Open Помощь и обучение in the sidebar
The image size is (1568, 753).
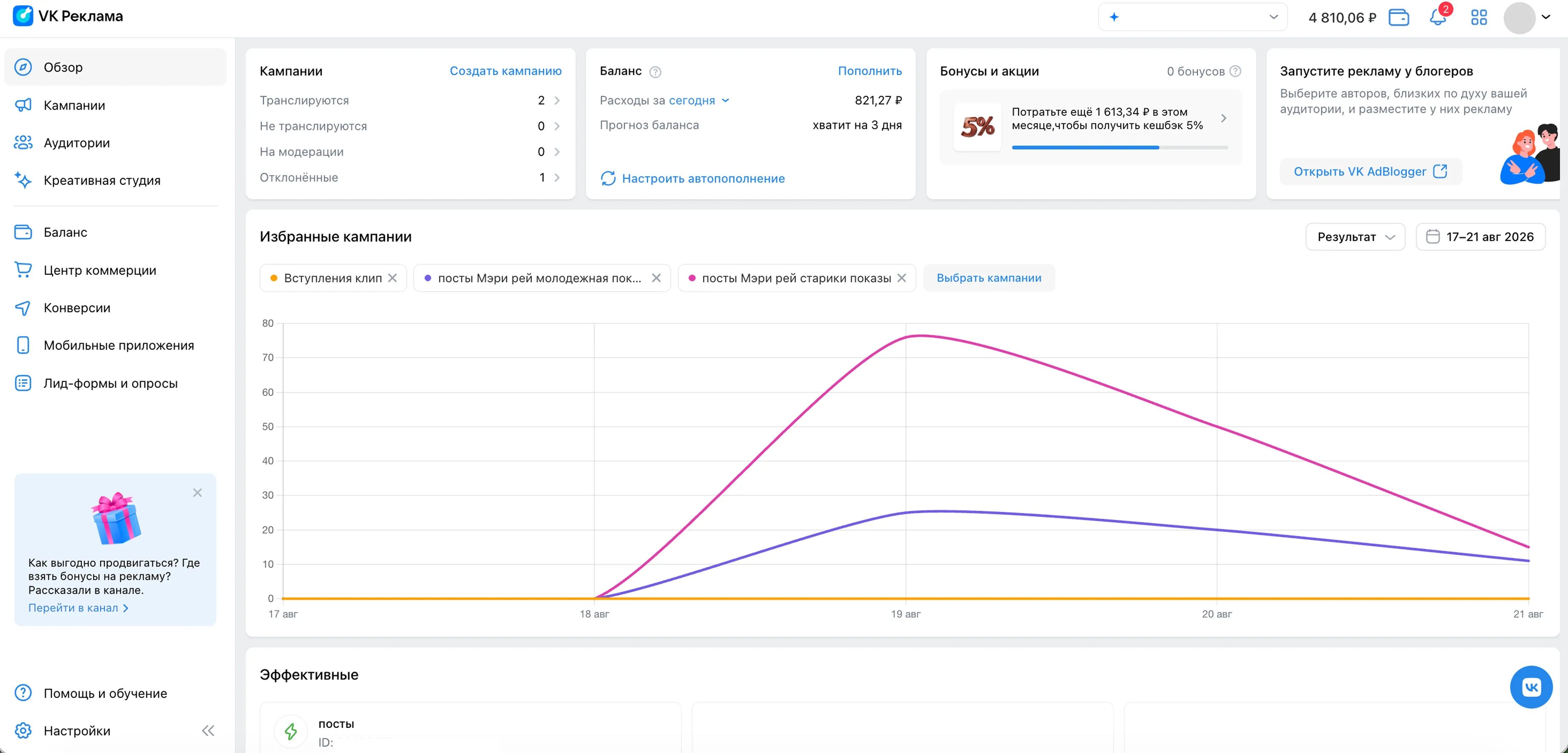point(116,693)
